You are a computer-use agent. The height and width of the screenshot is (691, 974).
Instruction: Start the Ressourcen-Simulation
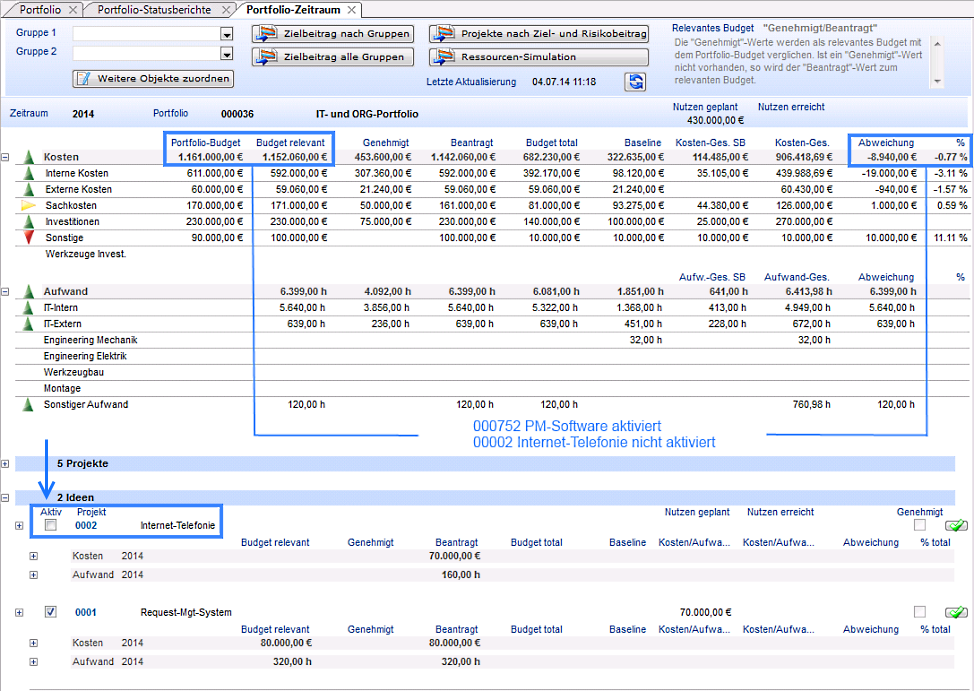(539, 57)
